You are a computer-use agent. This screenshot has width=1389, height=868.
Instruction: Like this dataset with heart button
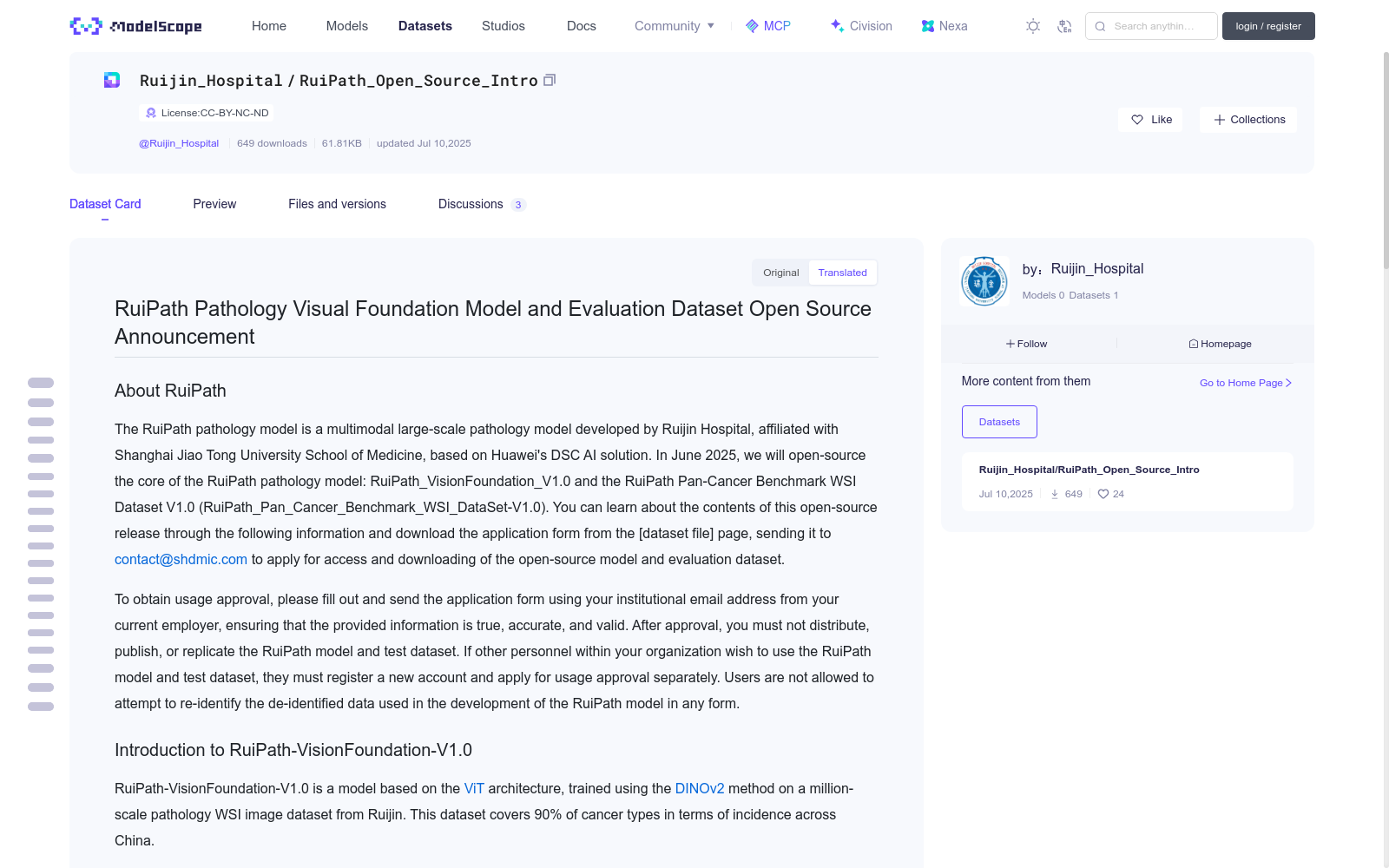point(1150,120)
